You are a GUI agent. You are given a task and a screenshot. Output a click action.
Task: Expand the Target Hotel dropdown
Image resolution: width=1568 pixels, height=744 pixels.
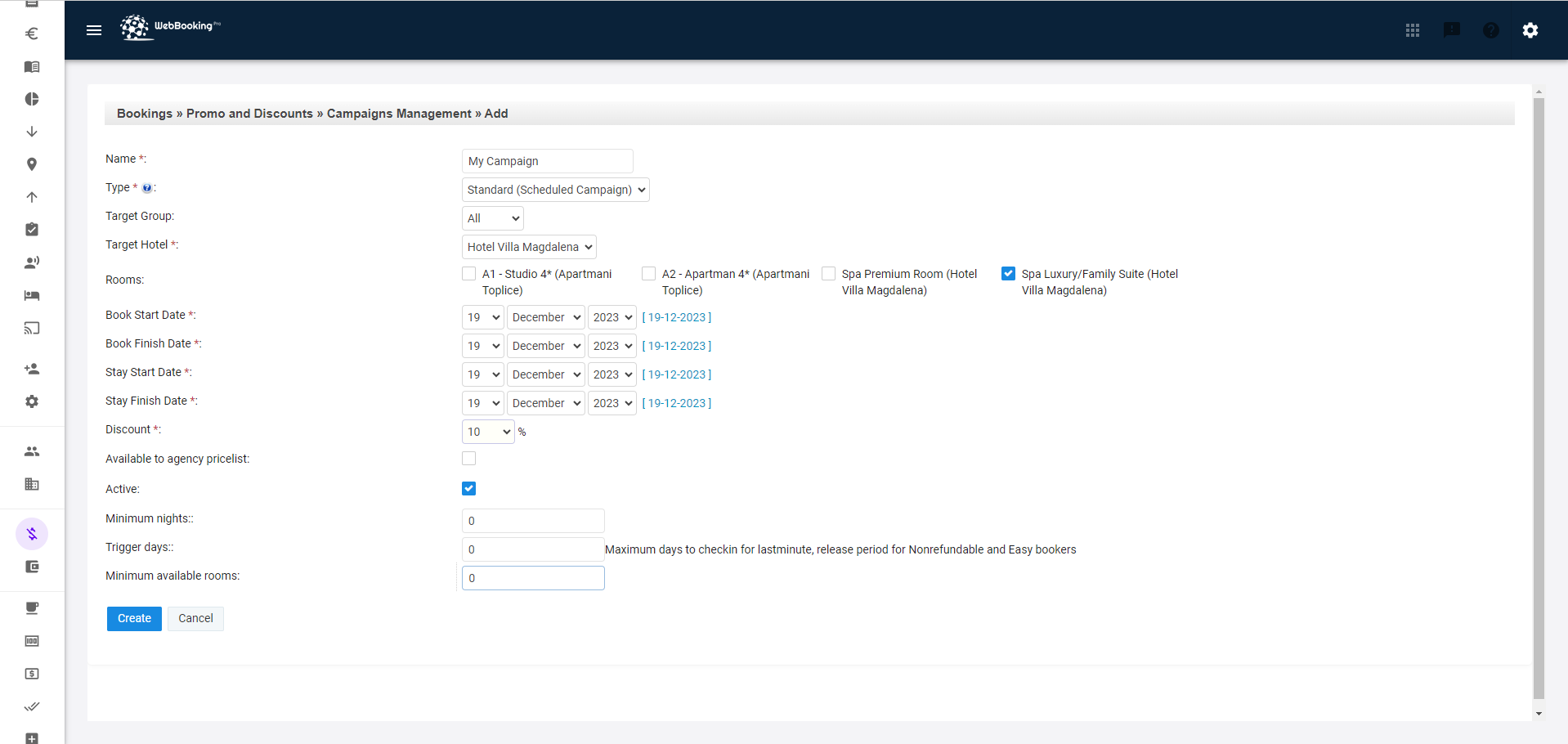pyautogui.click(x=529, y=247)
